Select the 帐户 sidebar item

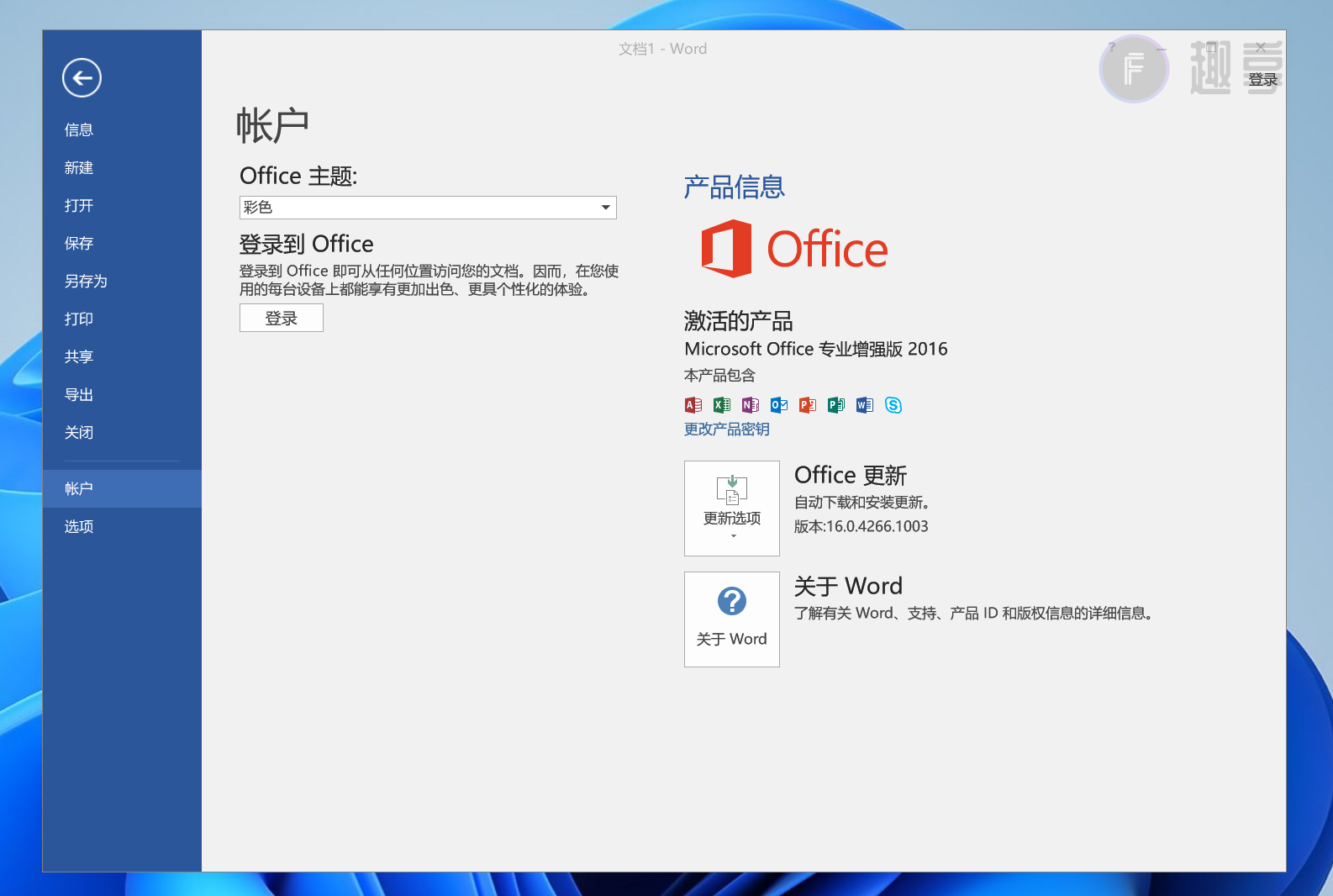pyautogui.click(x=122, y=488)
